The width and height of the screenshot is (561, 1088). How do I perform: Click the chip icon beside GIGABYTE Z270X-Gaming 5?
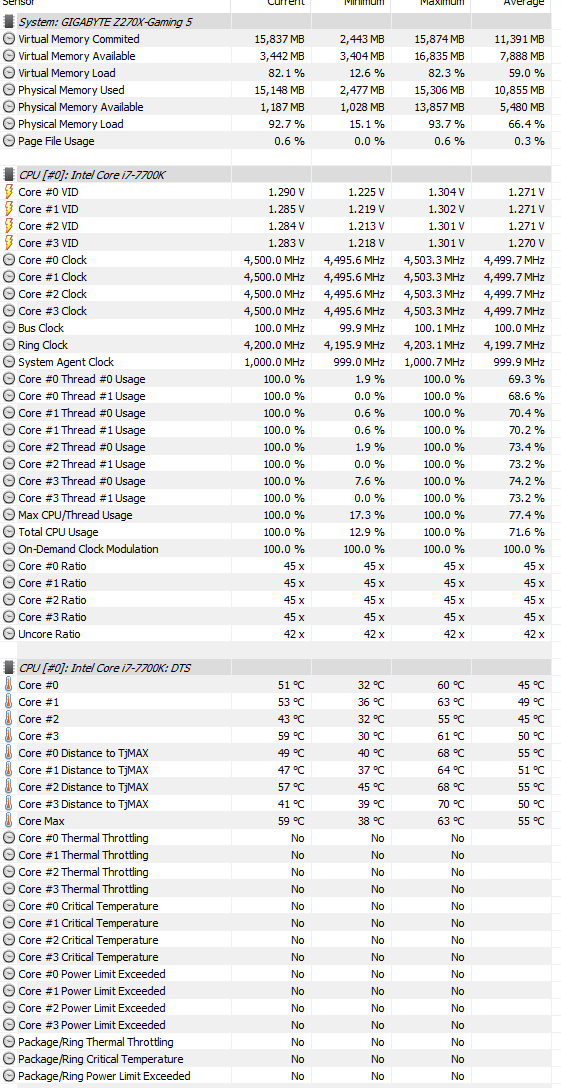[x=9, y=22]
